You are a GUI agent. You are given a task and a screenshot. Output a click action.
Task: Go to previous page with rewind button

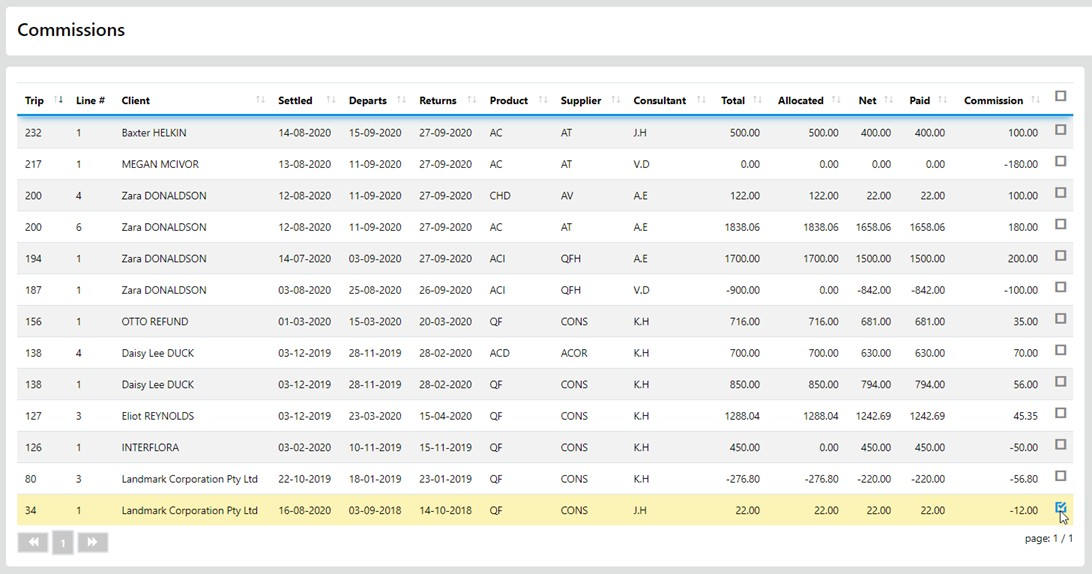pos(33,542)
